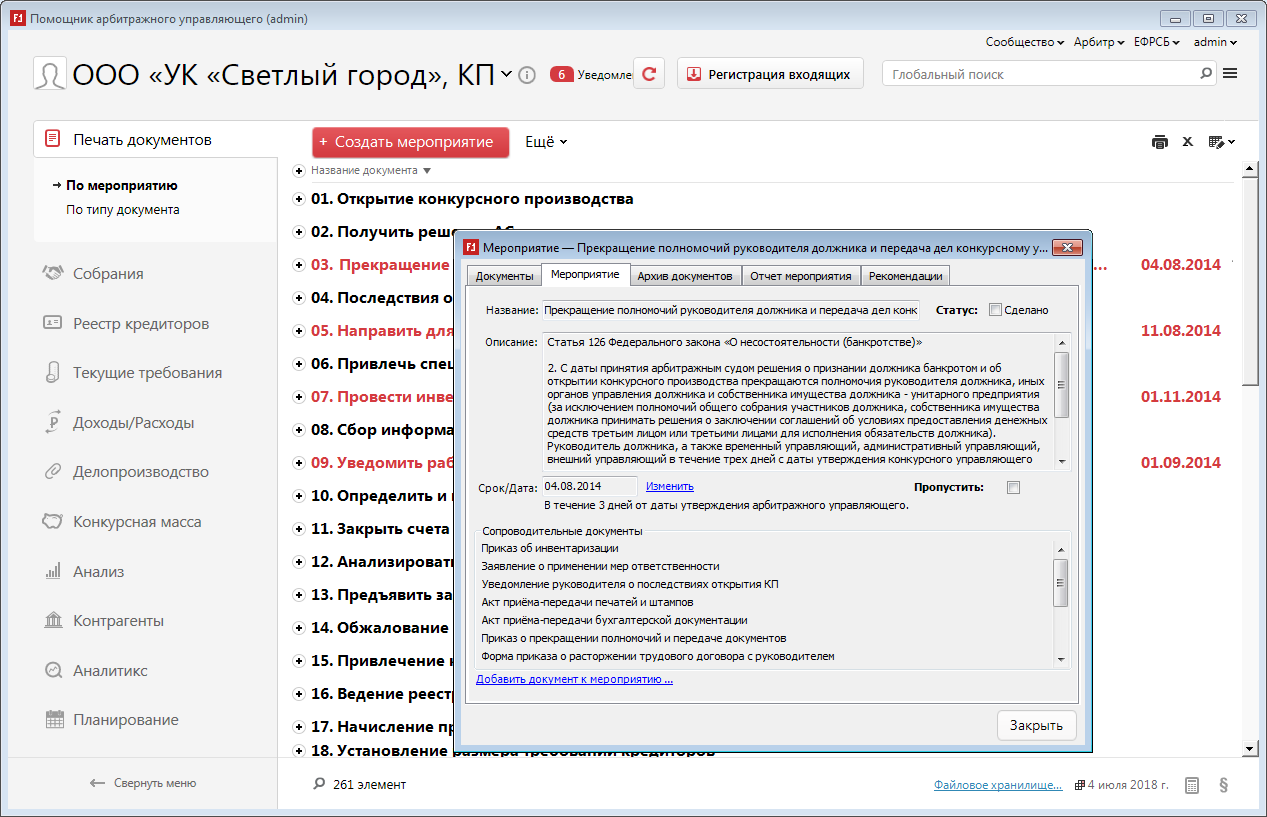Click the magnifier icon in global search
Screen dimensions: 1267x817
[1206, 74]
